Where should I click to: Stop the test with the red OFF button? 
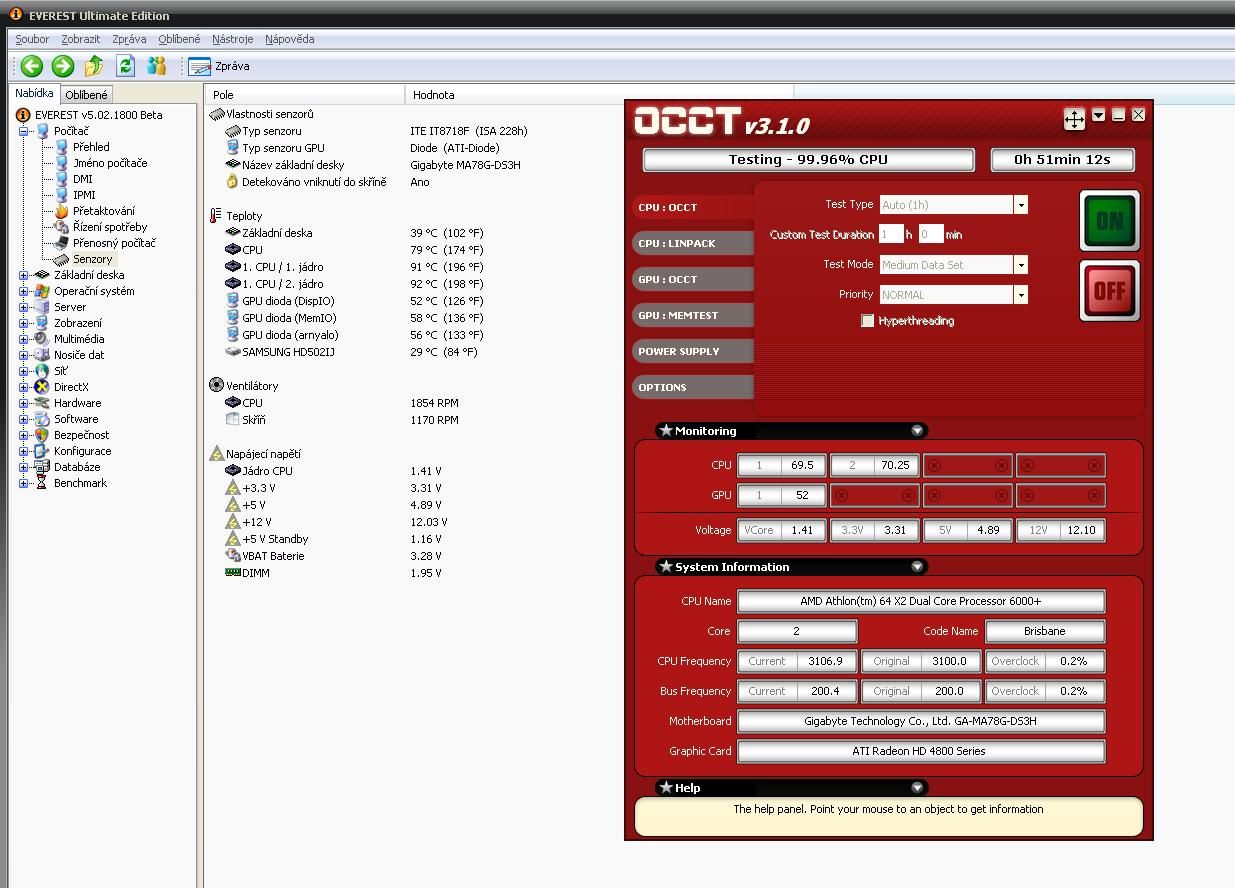click(x=1109, y=291)
